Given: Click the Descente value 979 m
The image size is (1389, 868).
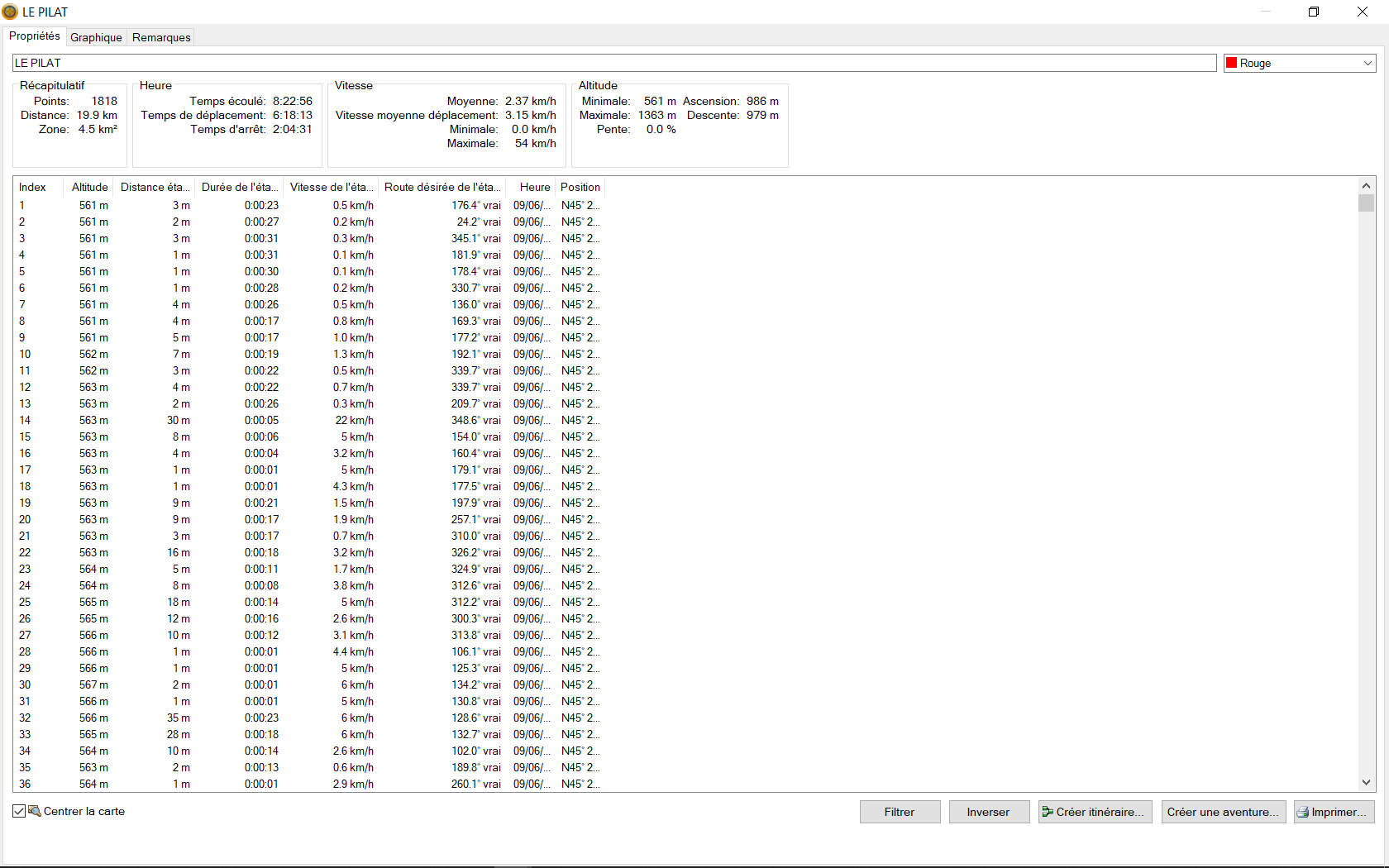Looking at the screenshot, I should coord(762,115).
